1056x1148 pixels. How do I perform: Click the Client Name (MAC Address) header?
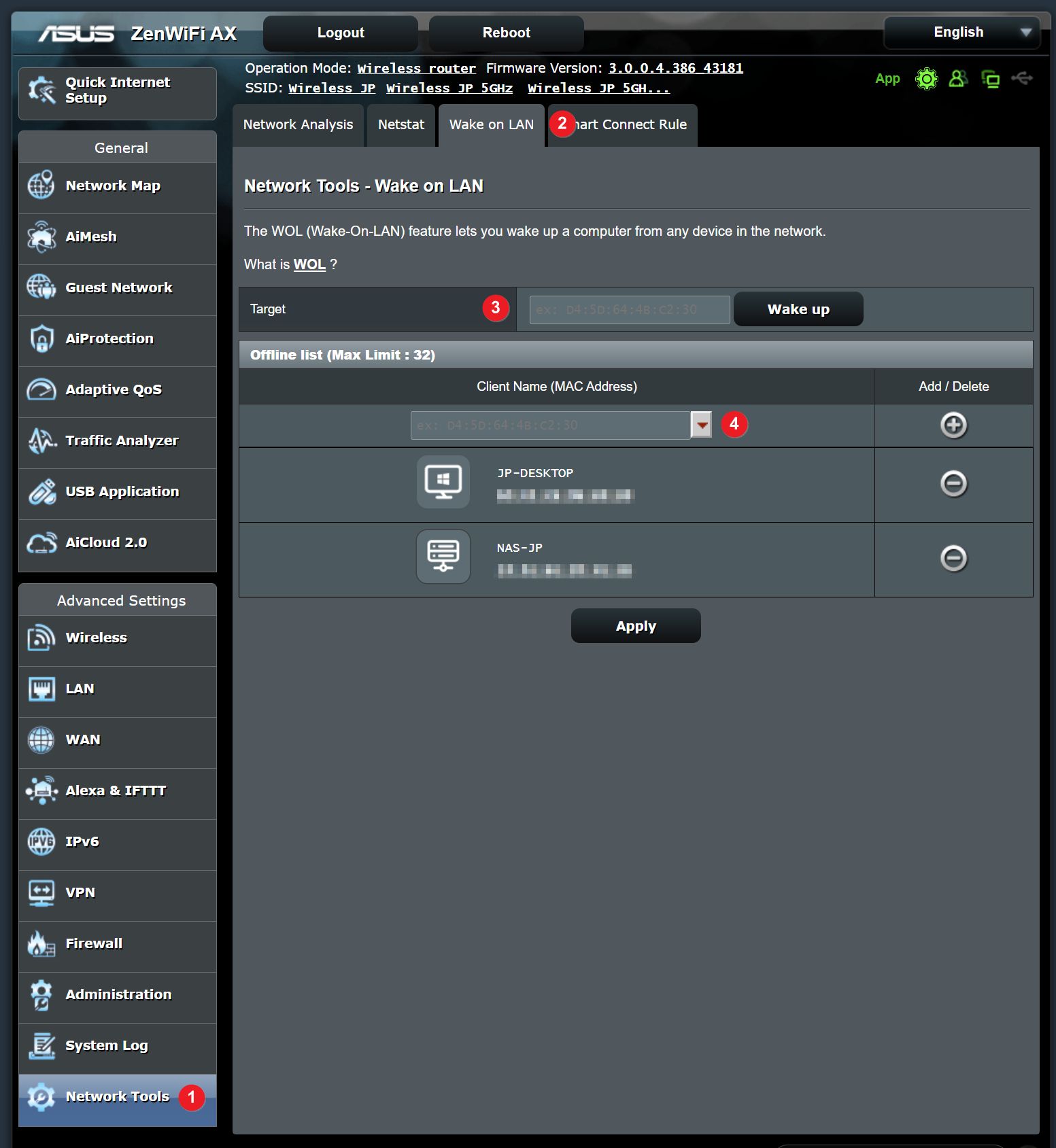coord(557,386)
